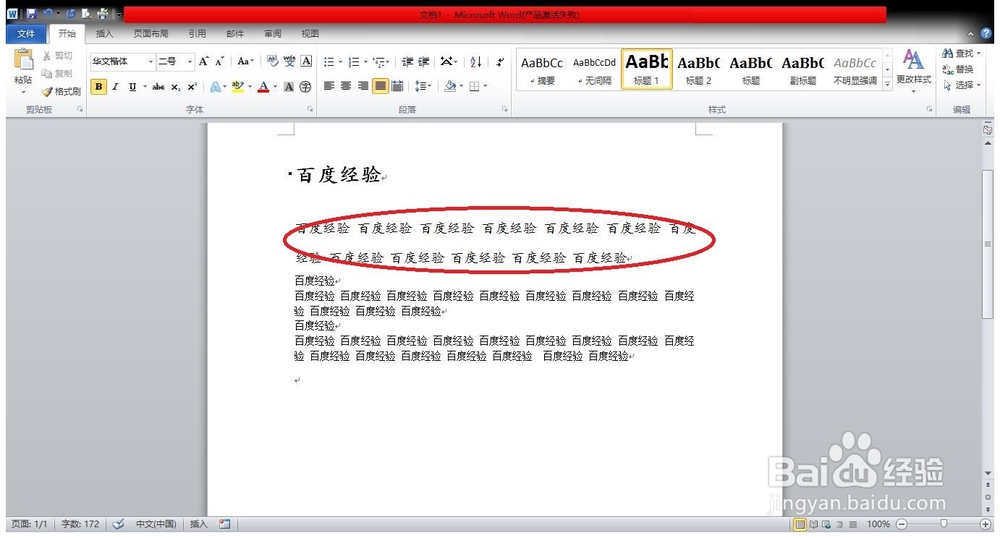Center the text
Viewport: 1000px width, 538px height.
pyautogui.click(x=346, y=85)
